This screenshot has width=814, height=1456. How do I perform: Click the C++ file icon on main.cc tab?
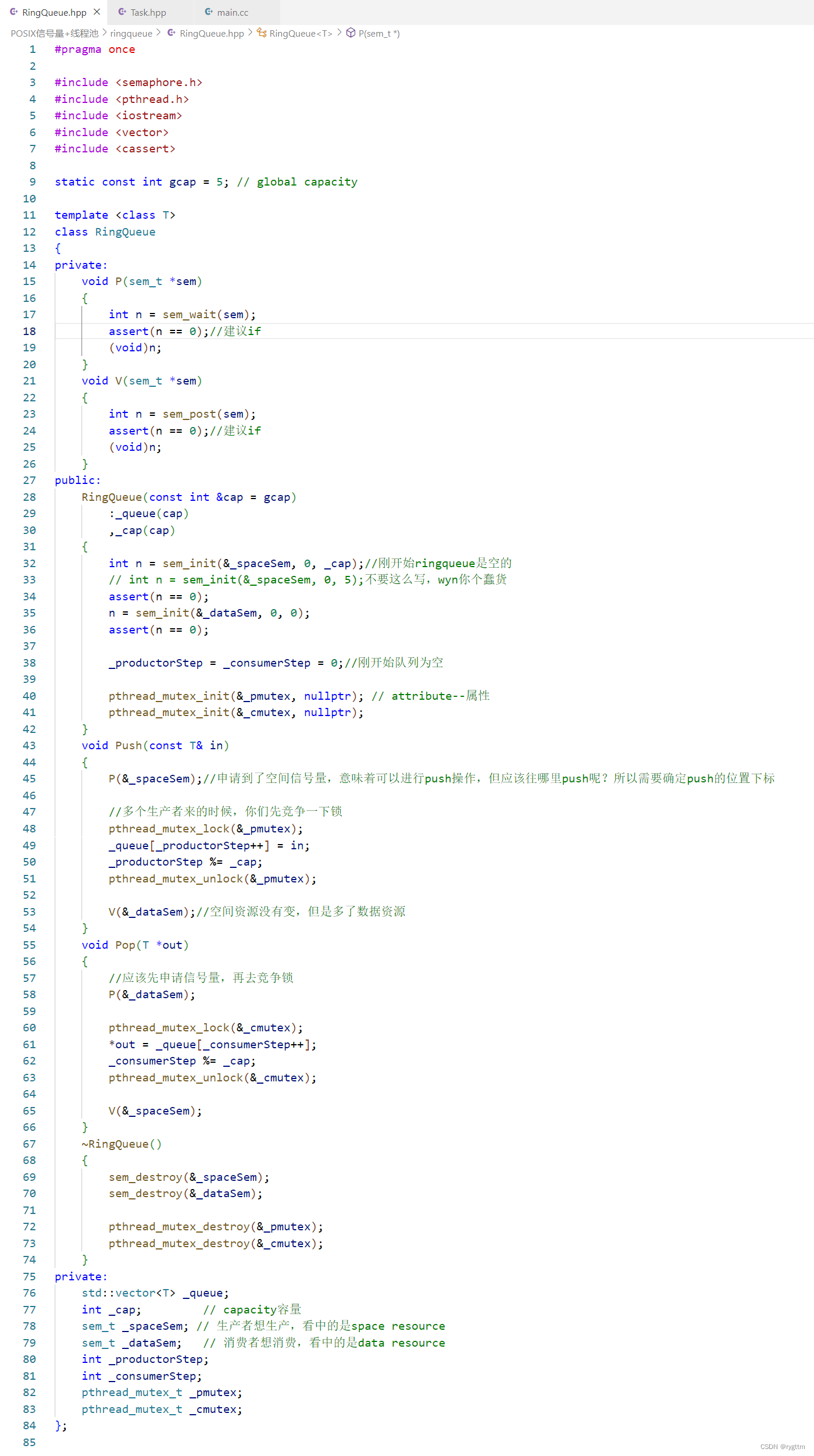pos(209,12)
